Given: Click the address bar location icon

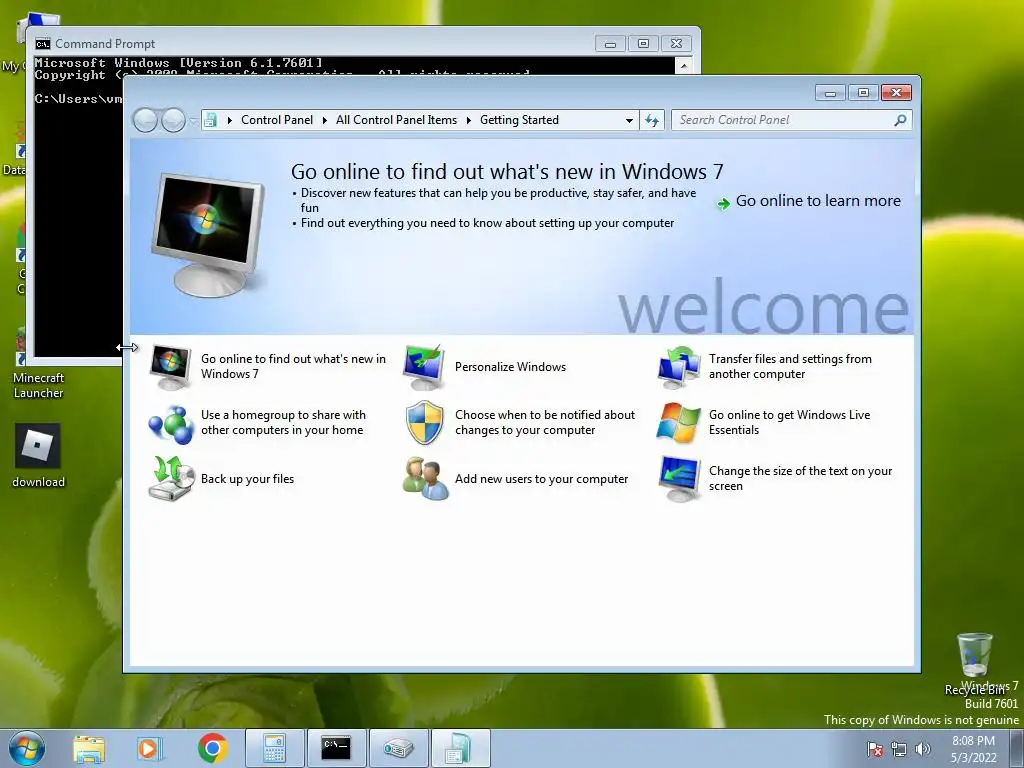Looking at the screenshot, I should click(x=210, y=120).
